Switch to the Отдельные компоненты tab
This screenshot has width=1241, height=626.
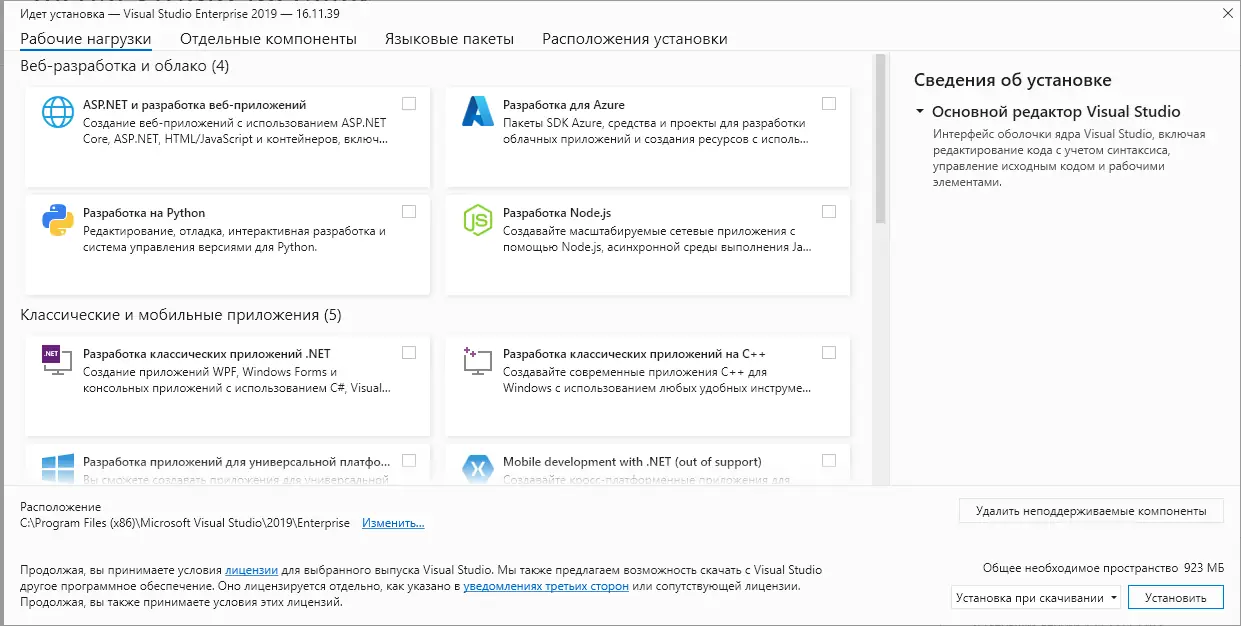coord(266,36)
